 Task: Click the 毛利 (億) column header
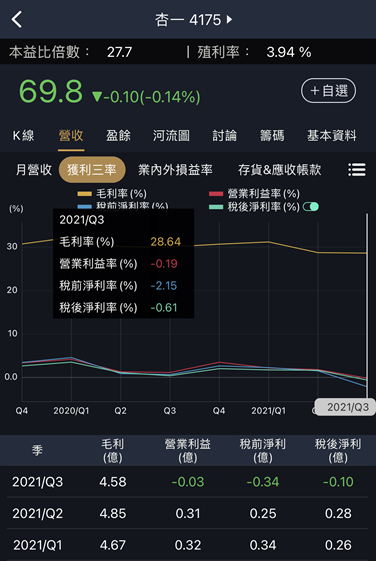tap(113, 450)
